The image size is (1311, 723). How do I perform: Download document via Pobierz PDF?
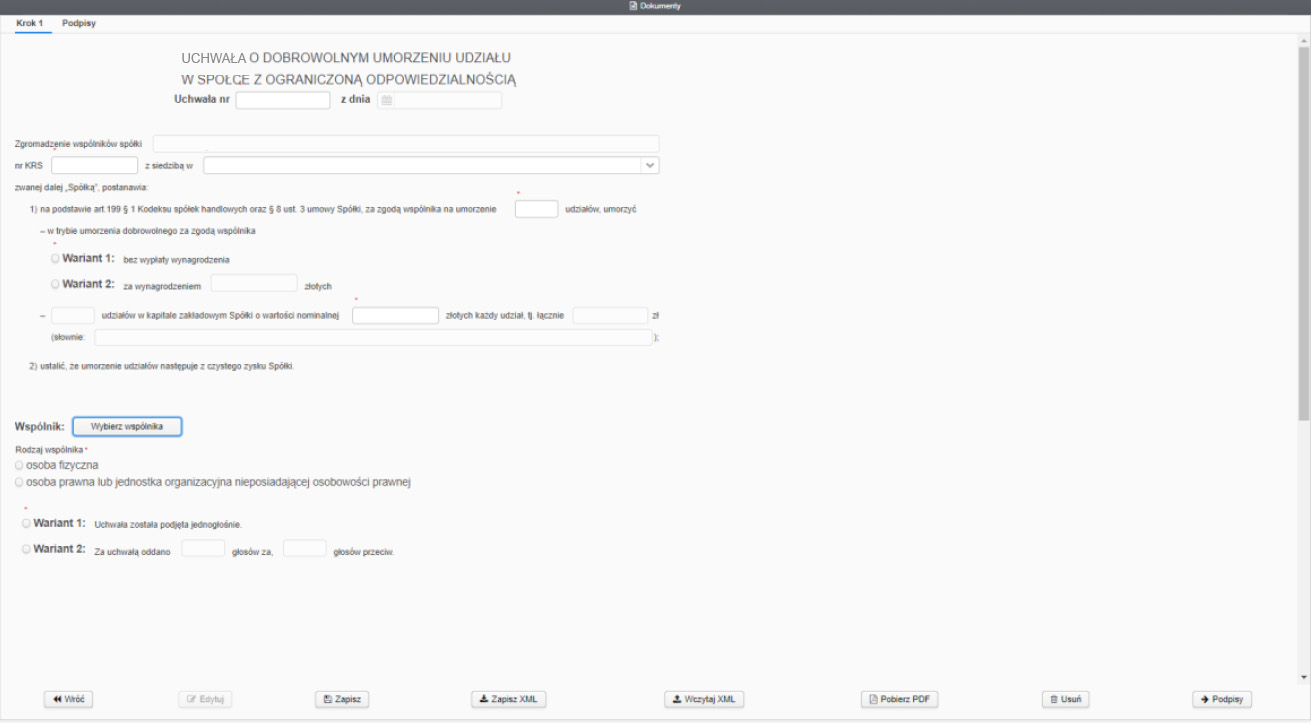coord(899,699)
